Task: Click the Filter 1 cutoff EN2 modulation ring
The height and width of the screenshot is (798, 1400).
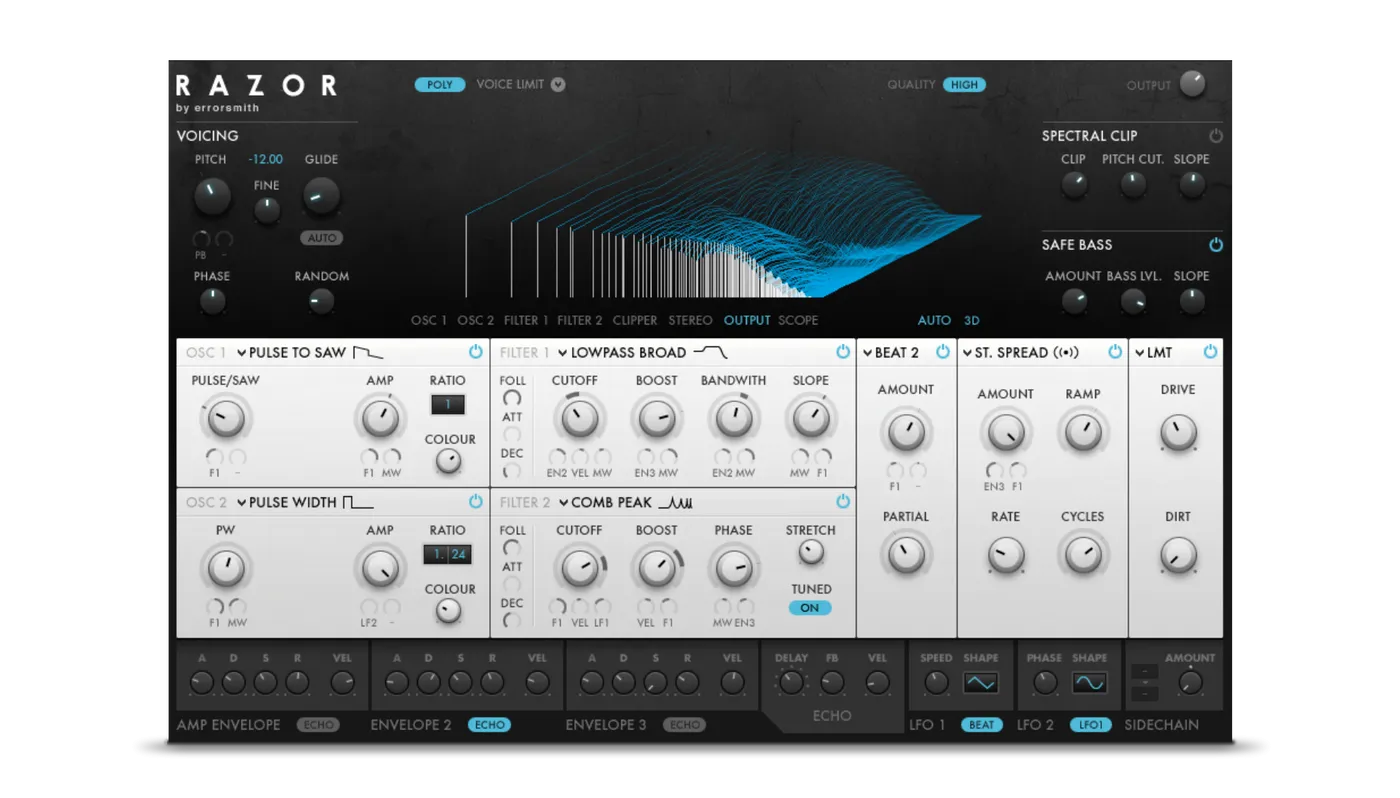Action: (557, 457)
